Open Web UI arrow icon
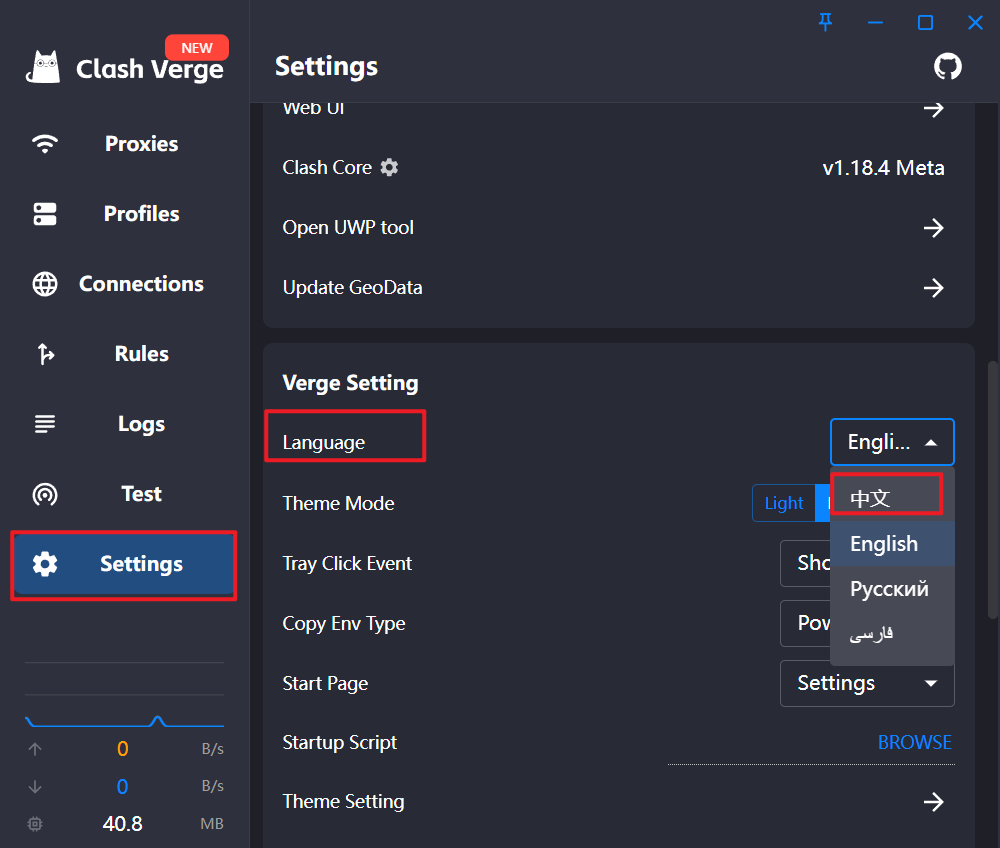The width and height of the screenshot is (1000, 848). click(x=933, y=108)
